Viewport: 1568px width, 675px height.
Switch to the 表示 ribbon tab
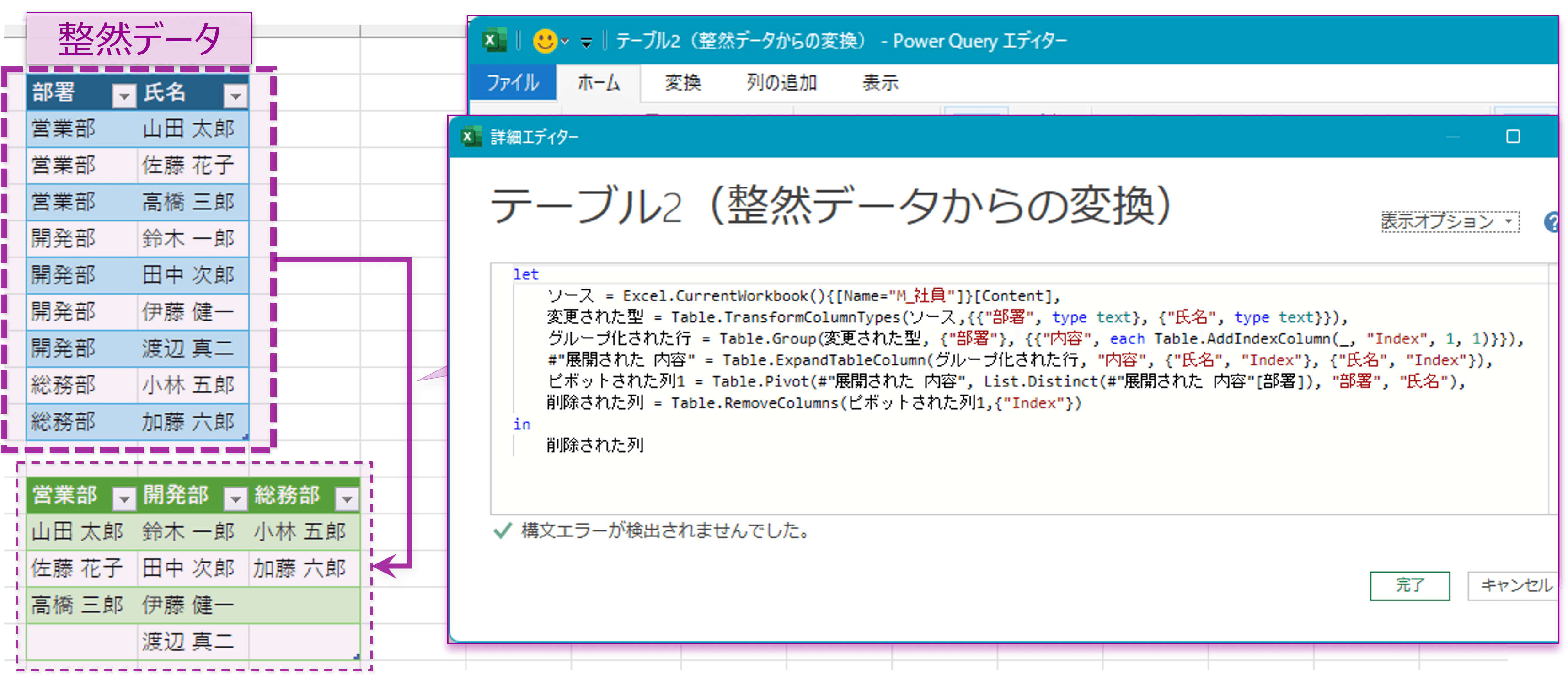click(880, 83)
